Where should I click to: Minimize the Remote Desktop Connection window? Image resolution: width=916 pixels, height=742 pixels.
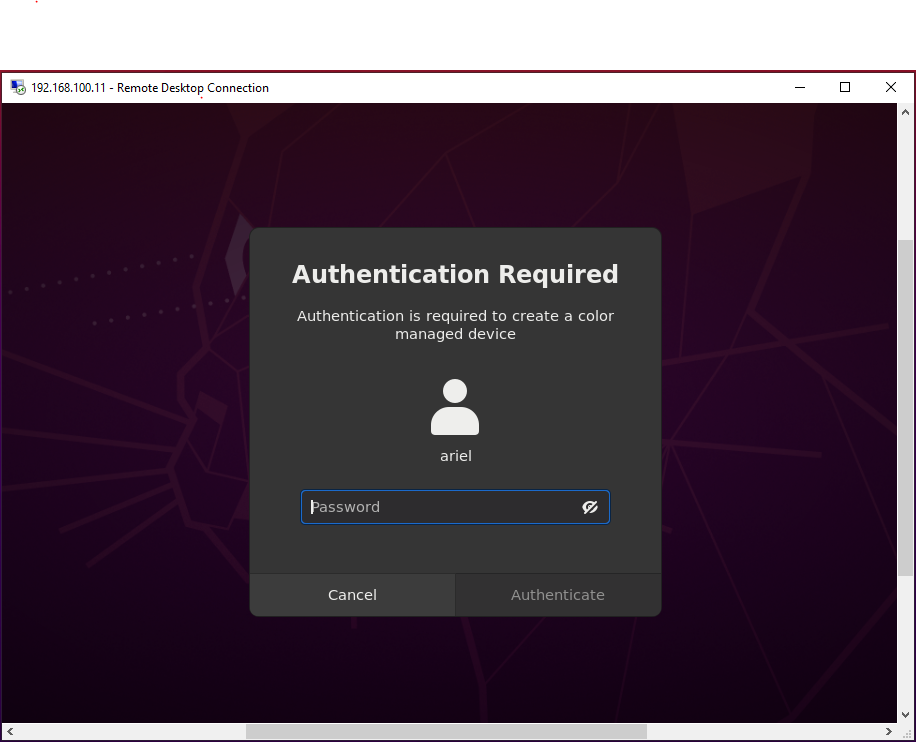(x=800, y=88)
